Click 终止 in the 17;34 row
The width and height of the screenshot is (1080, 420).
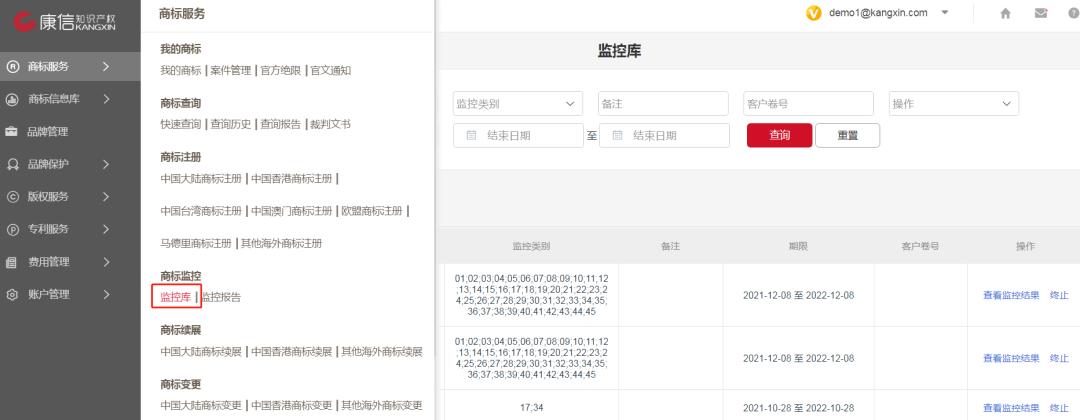pos(1059,408)
